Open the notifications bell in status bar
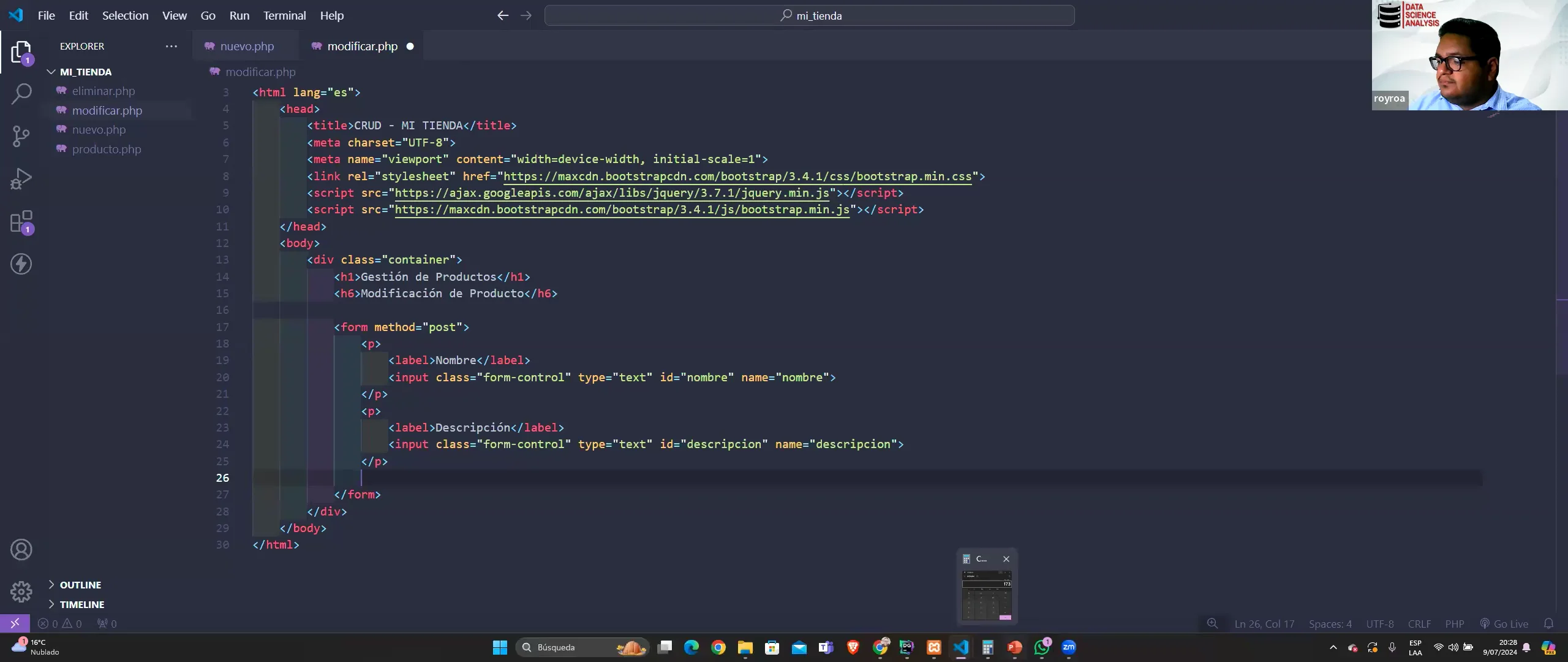Screen dimensions: 1568x662 1550,623
